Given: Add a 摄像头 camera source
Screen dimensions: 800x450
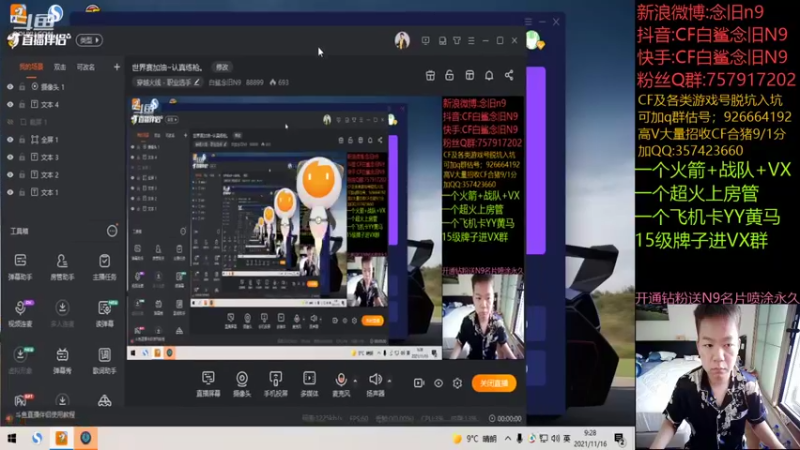Looking at the screenshot, I should [x=242, y=384].
